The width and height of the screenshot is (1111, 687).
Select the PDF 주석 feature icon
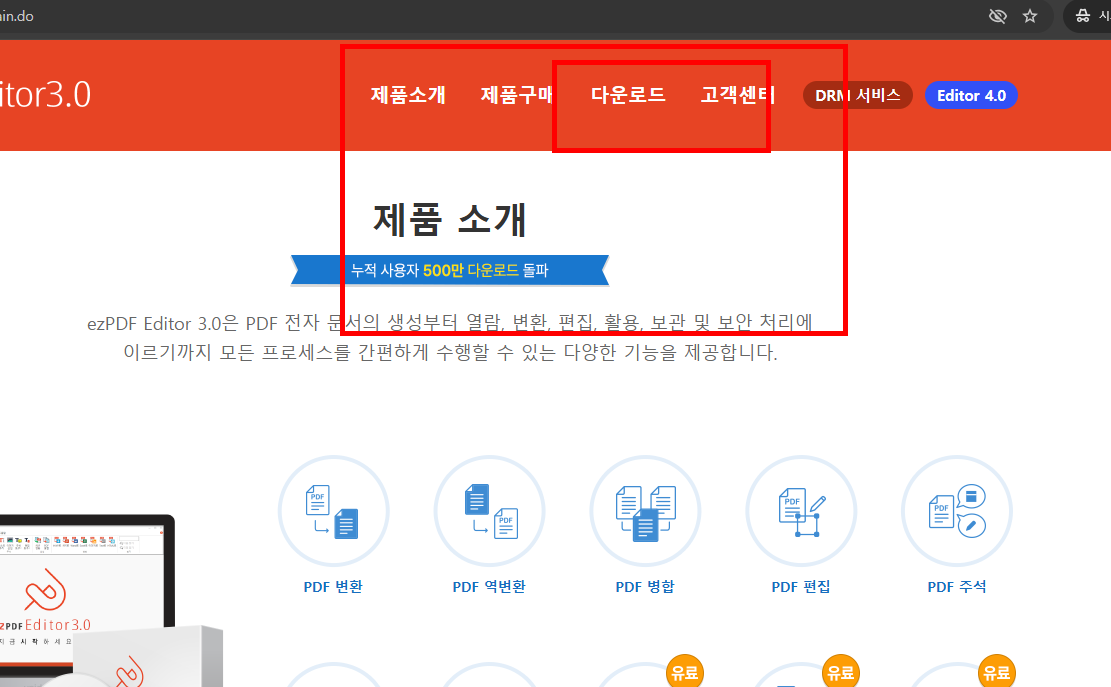pos(957,510)
